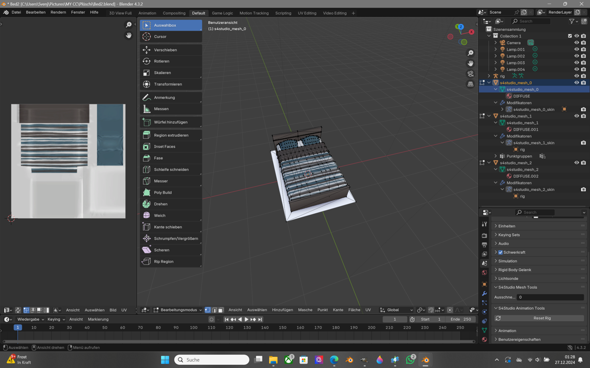Viewport: 590px width, 368px height.
Task: Activate the Kante schieben tool
Action: [x=171, y=227]
